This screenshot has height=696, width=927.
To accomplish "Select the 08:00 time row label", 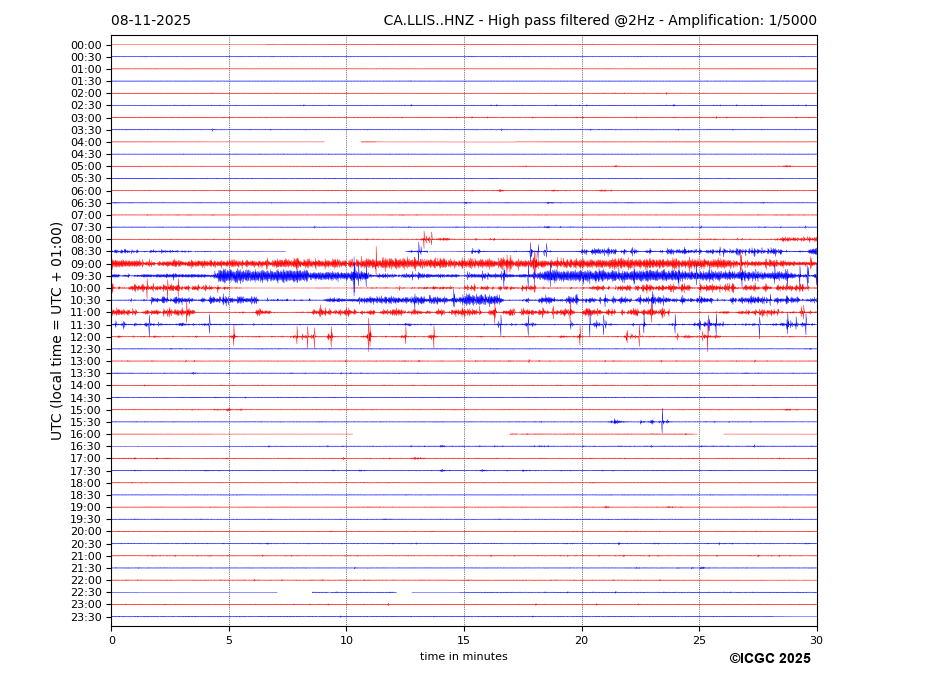I will point(86,240).
